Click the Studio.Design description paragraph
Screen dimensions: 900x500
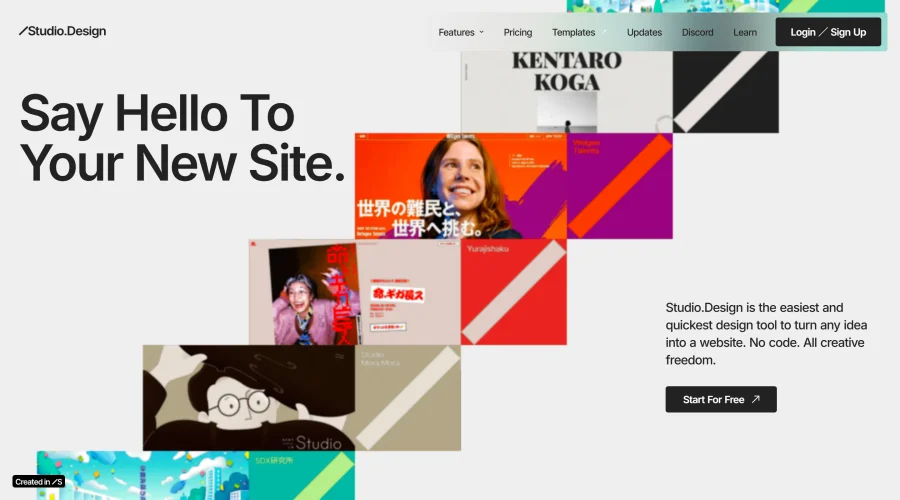766,334
